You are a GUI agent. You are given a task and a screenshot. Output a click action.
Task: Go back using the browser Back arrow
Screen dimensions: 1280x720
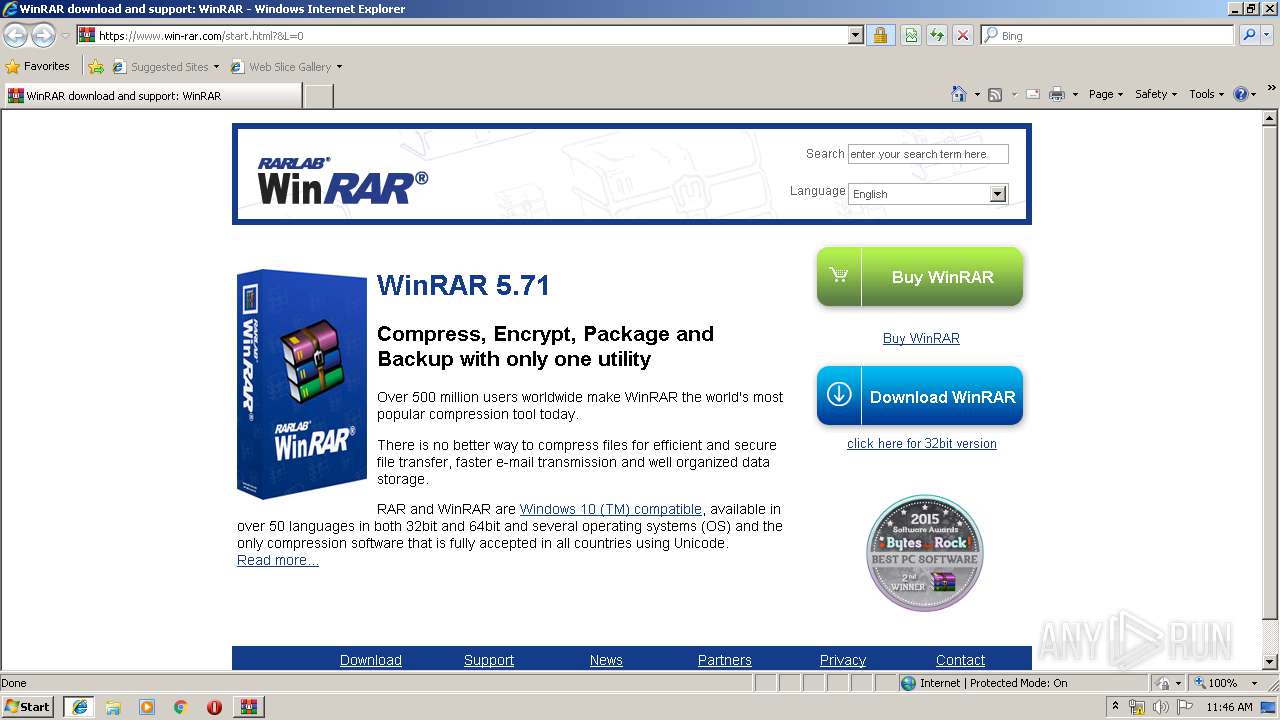pos(15,36)
